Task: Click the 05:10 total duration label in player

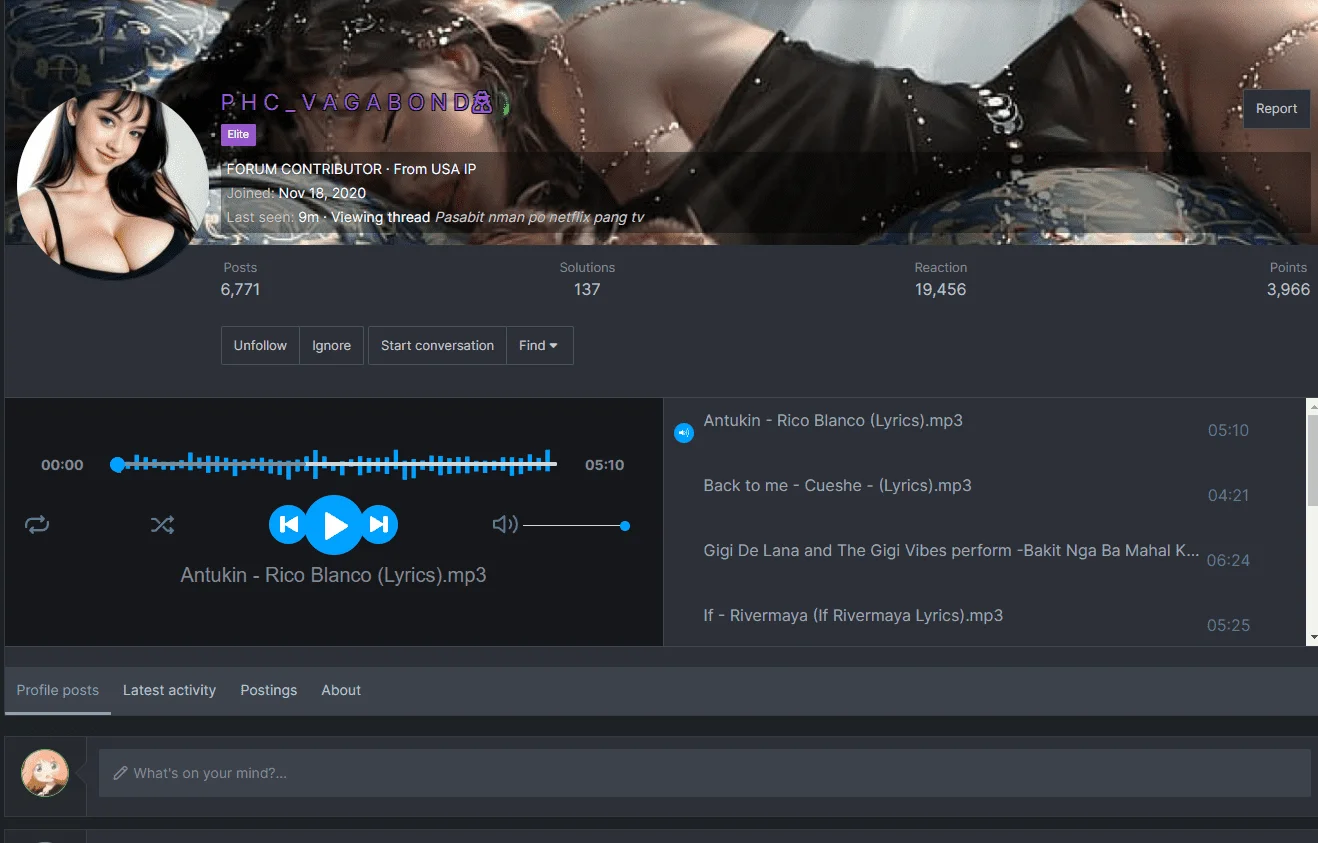Action: pos(604,465)
